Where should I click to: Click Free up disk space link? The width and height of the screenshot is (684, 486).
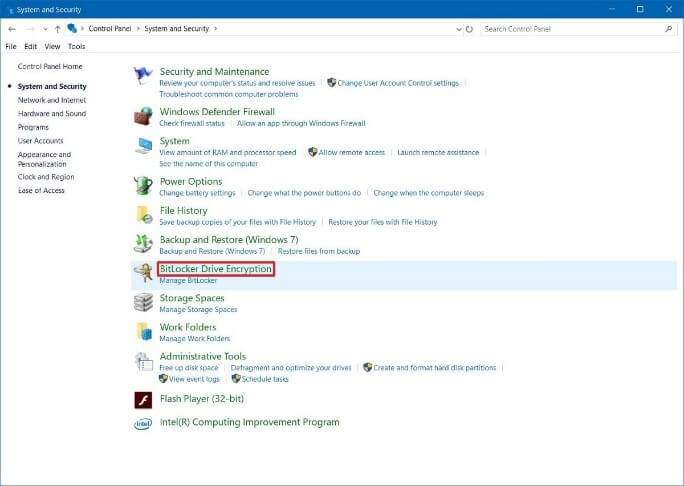(x=189, y=368)
